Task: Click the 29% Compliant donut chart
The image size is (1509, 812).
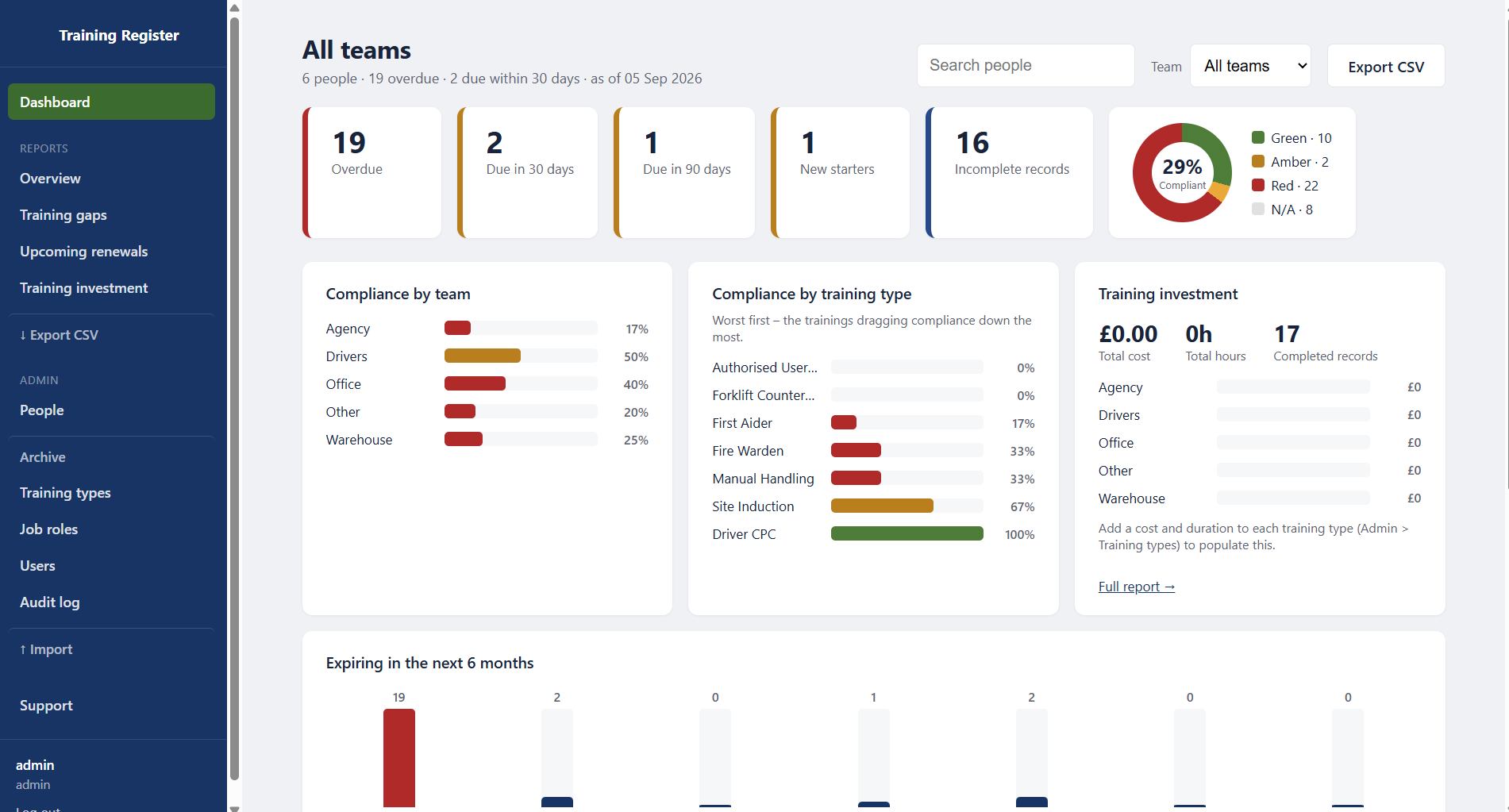Action: [x=1182, y=172]
